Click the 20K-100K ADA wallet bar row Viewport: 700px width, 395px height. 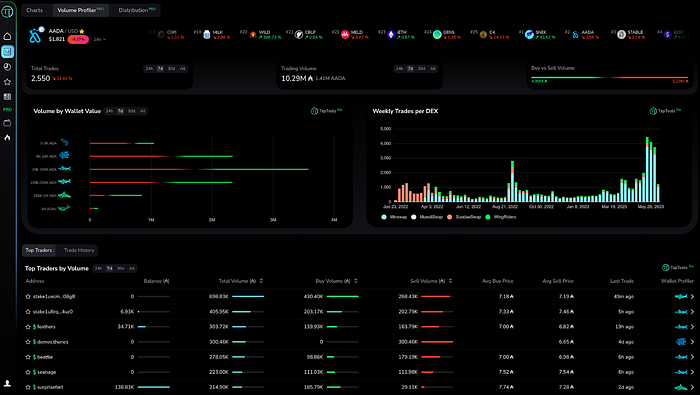coord(199,169)
